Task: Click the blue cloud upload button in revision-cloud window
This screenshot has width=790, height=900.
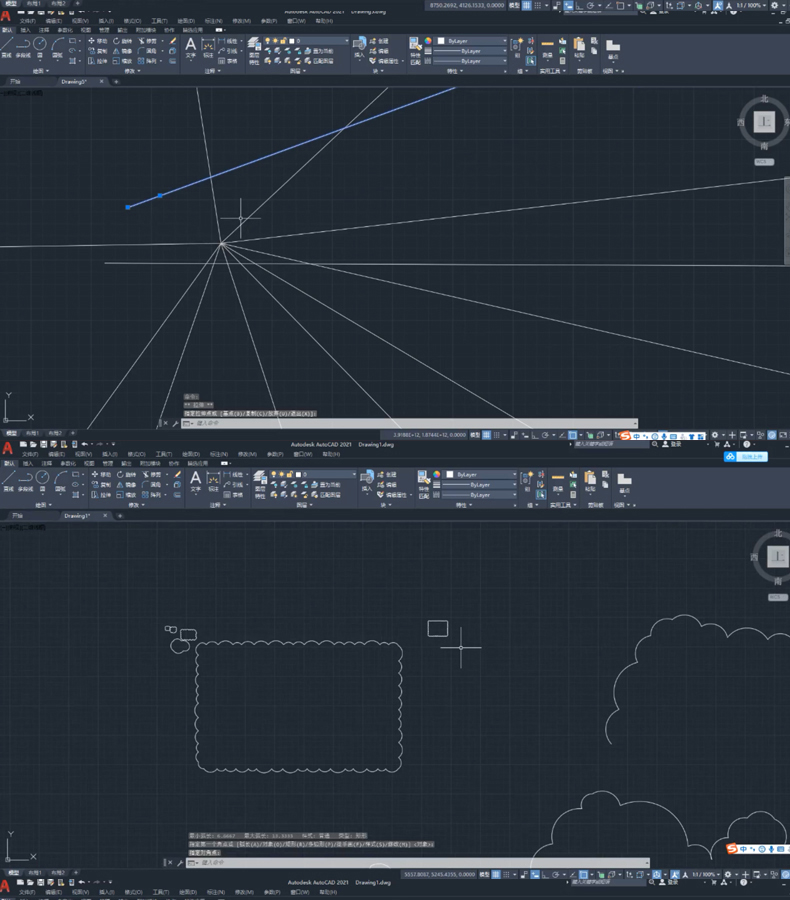Action: (x=745, y=457)
